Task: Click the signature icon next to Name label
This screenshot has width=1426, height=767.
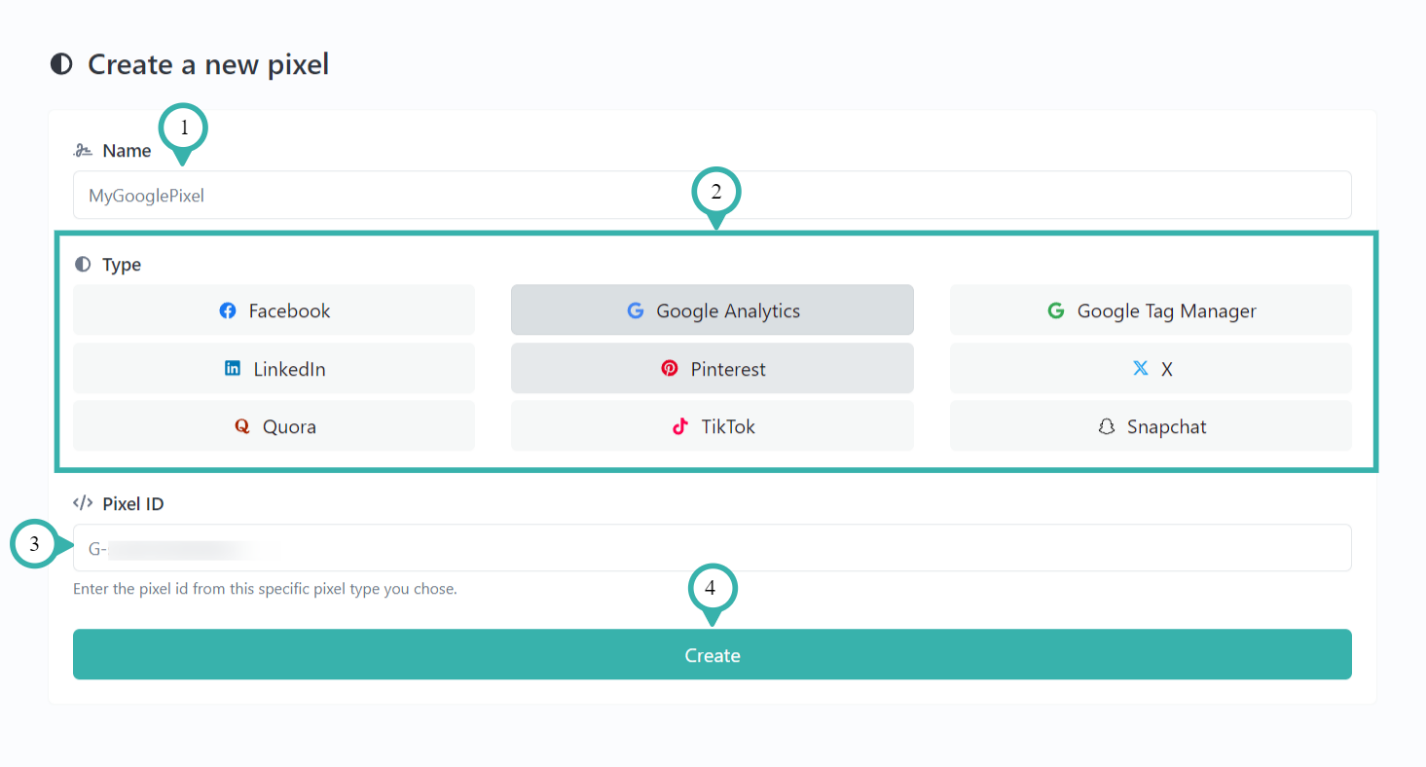Action: click(82, 149)
